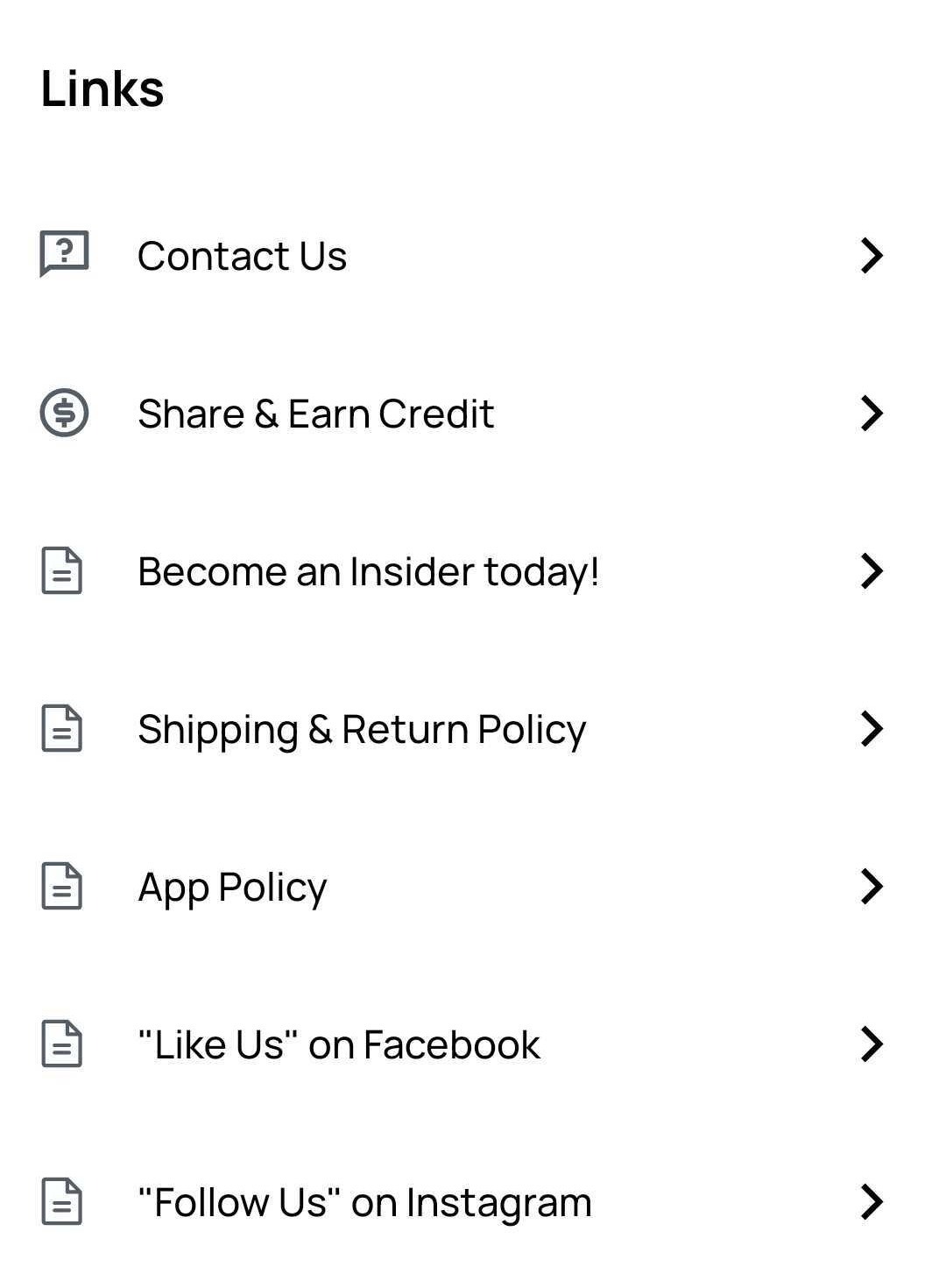
Task: Tap "Follow Us" on Instagram
Action: pos(364,1202)
